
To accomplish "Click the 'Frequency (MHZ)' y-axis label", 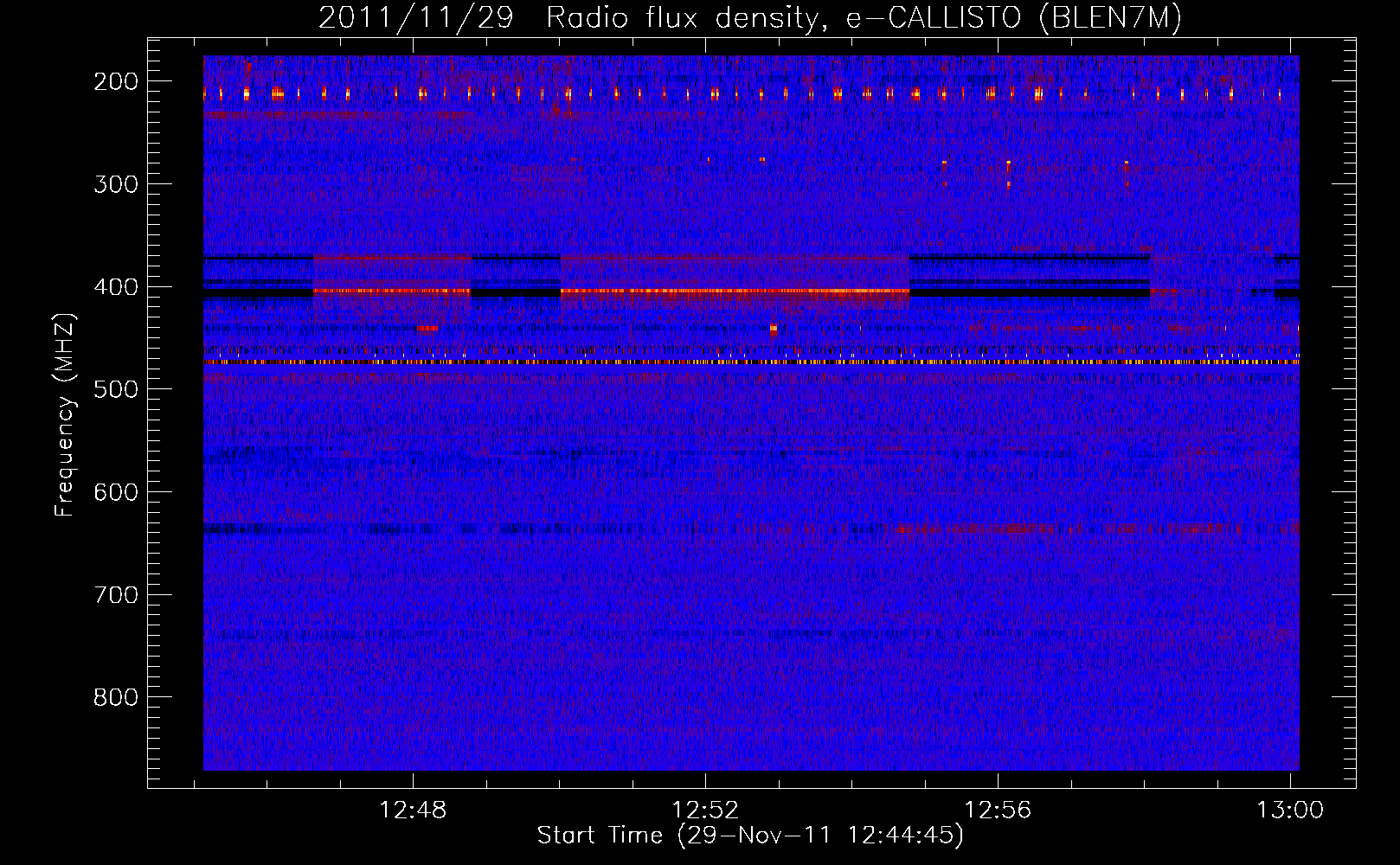I will pyautogui.click(x=65, y=414).
